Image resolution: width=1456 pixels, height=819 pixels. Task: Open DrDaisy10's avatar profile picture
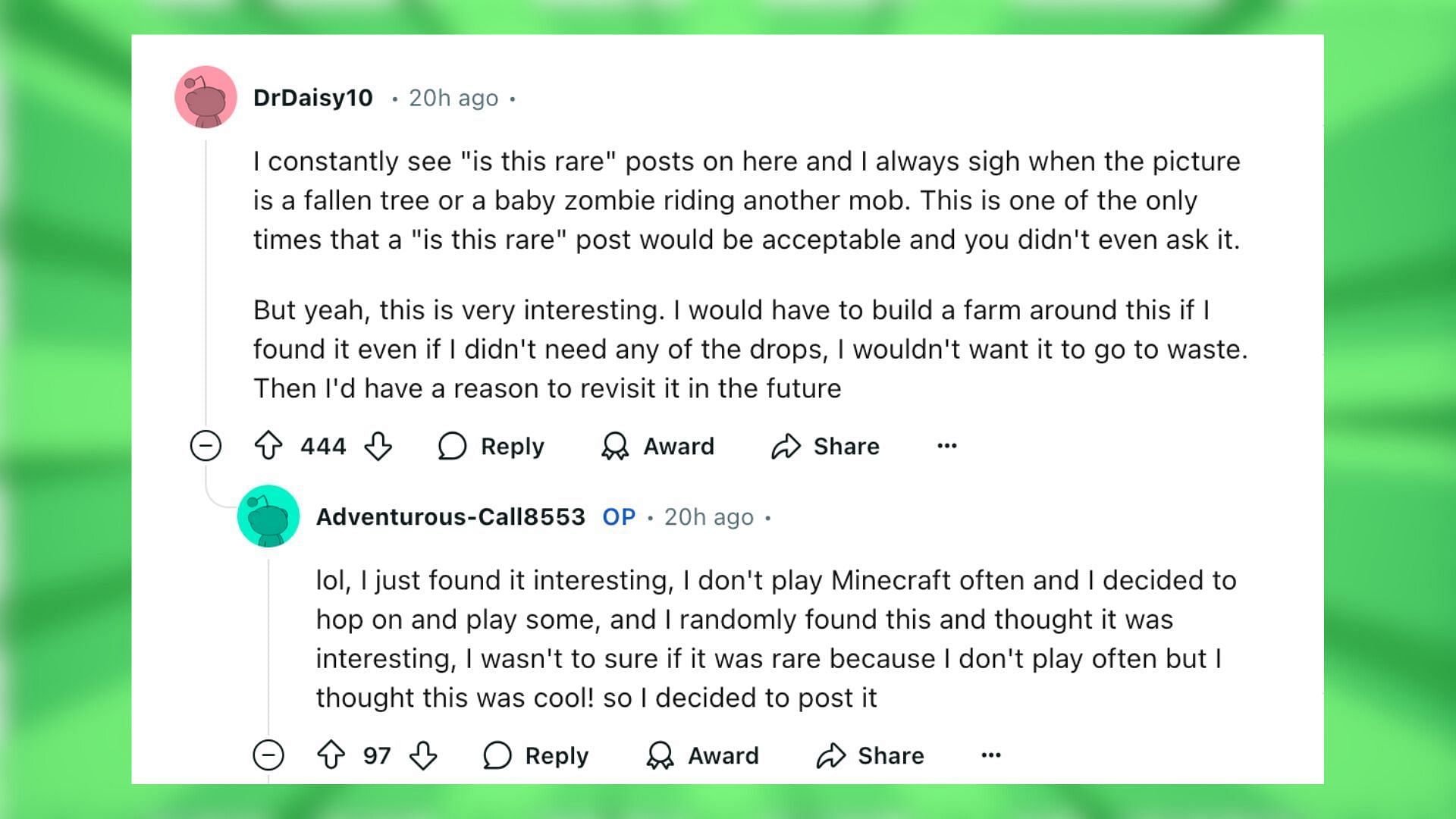[x=206, y=97]
